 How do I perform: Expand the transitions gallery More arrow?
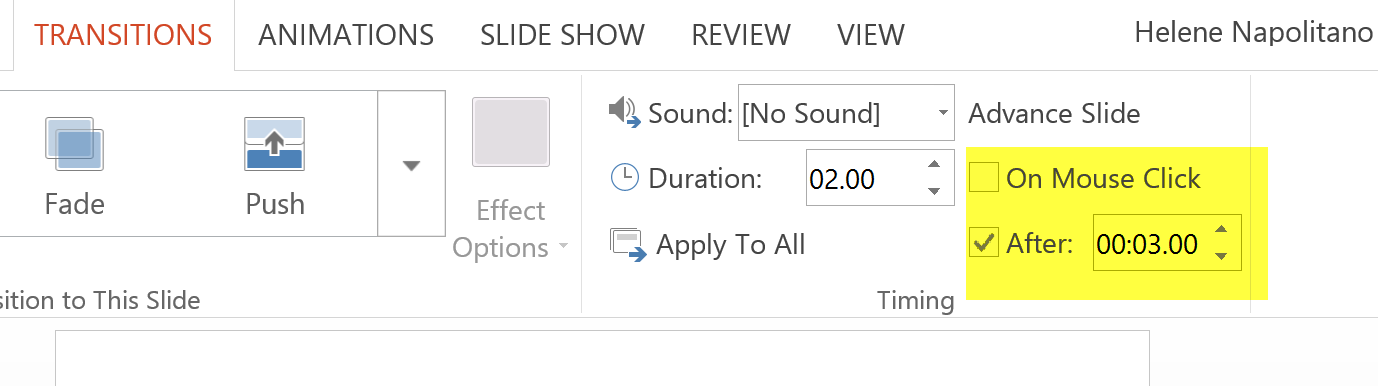pos(411,164)
